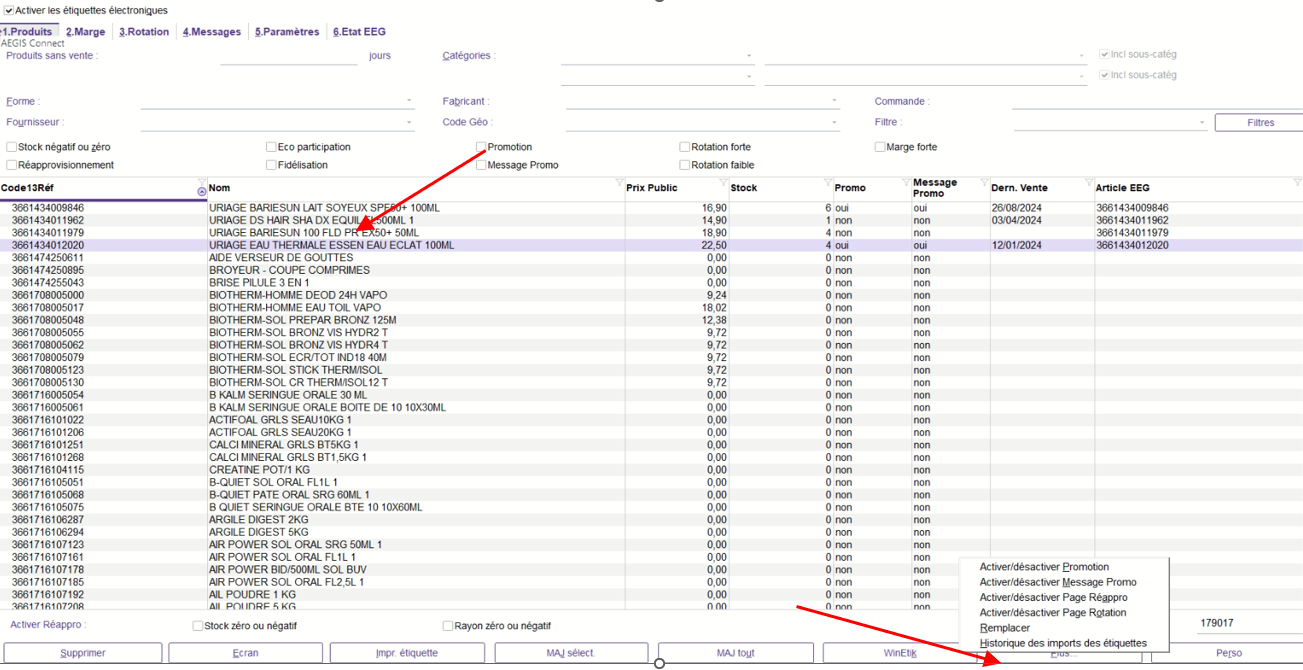Click the Prix Public column filter icon

(x=724, y=183)
